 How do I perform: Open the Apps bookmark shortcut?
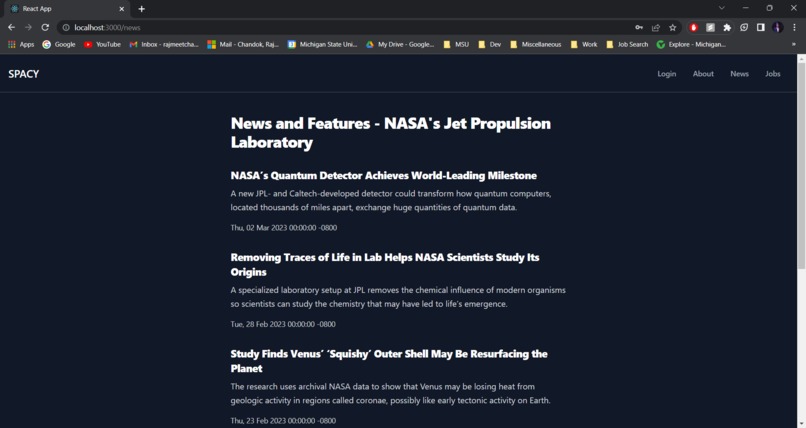(21, 45)
